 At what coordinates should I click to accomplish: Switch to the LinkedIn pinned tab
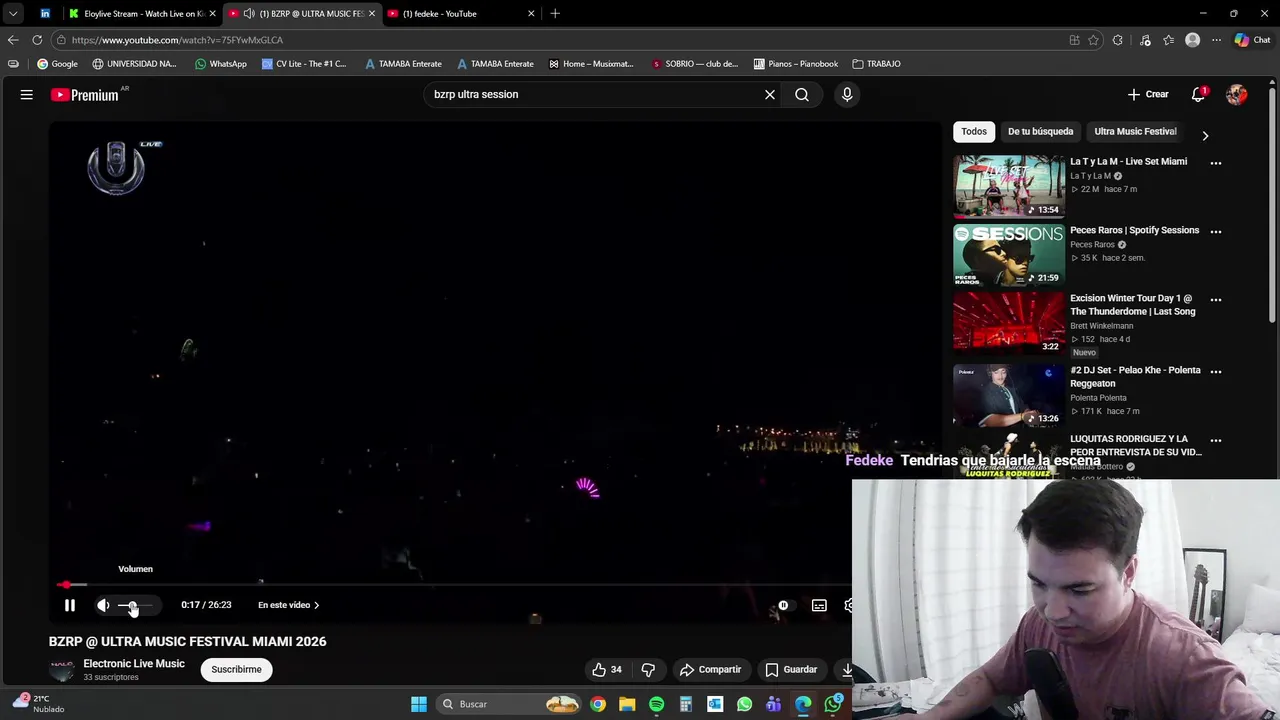point(45,14)
